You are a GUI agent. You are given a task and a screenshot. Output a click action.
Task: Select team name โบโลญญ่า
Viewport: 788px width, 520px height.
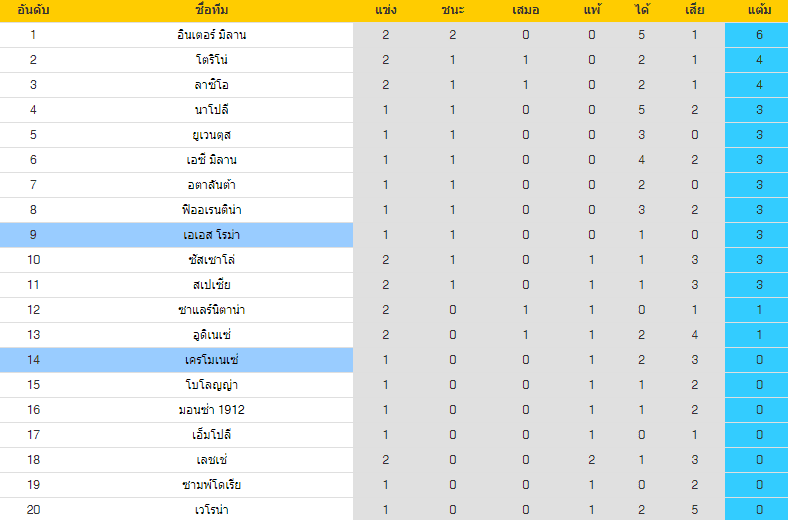click(212, 385)
